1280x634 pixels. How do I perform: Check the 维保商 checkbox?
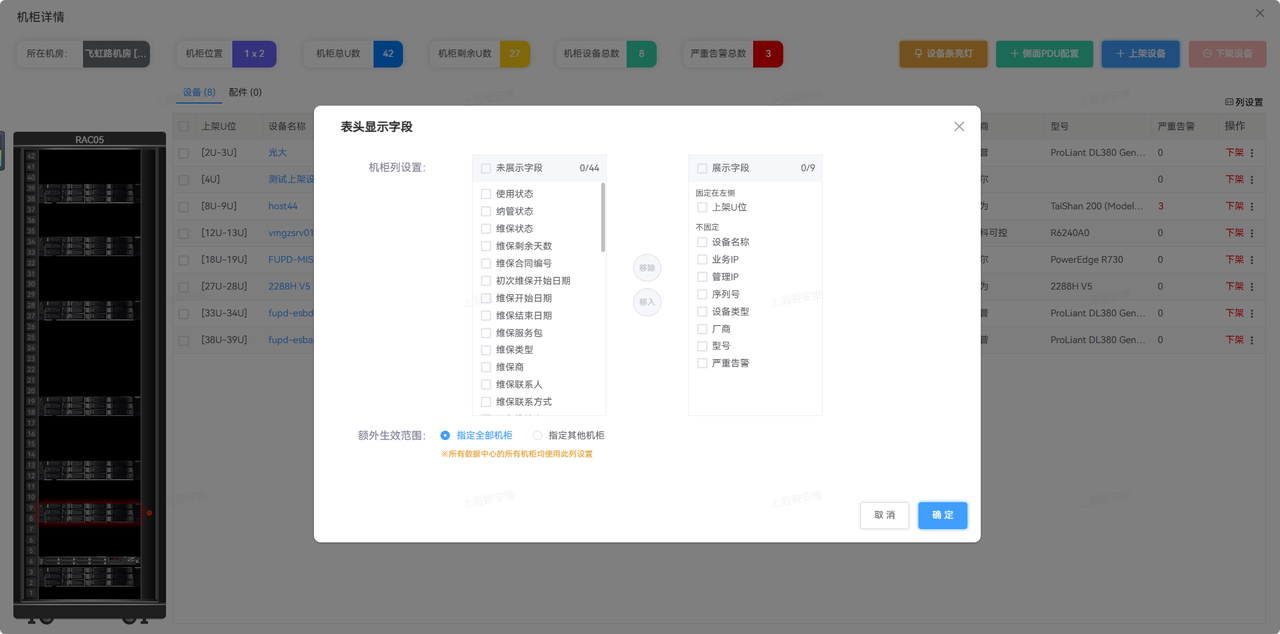(x=486, y=367)
